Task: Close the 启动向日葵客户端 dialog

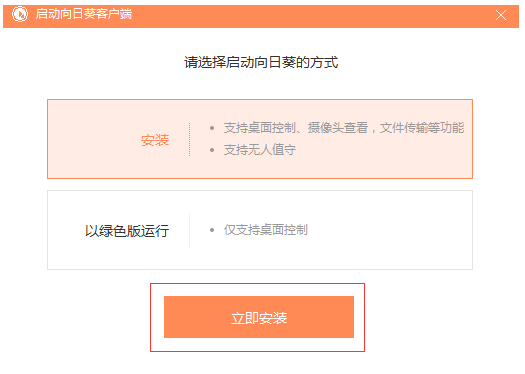Action: (x=501, y=15)
